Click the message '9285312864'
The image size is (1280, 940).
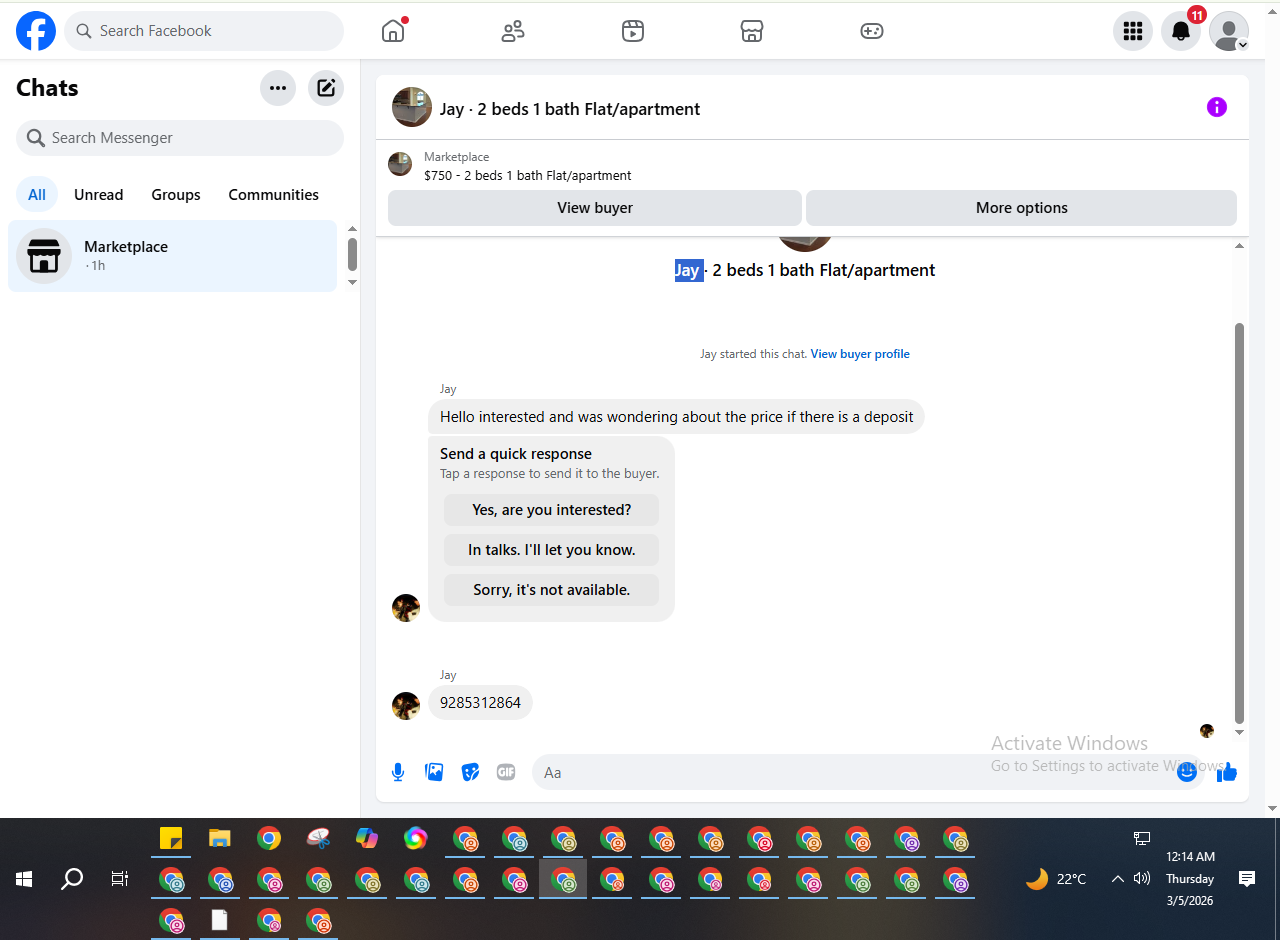(x=480, y=703)
